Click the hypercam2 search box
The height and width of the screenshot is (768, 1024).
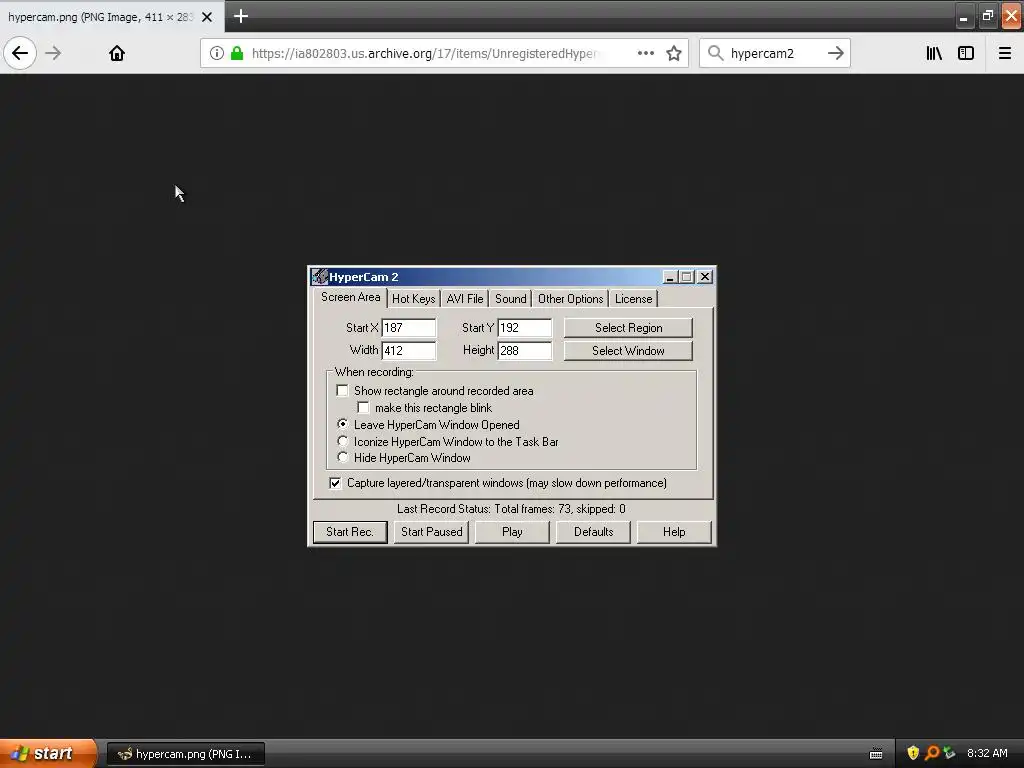(774, 54)
